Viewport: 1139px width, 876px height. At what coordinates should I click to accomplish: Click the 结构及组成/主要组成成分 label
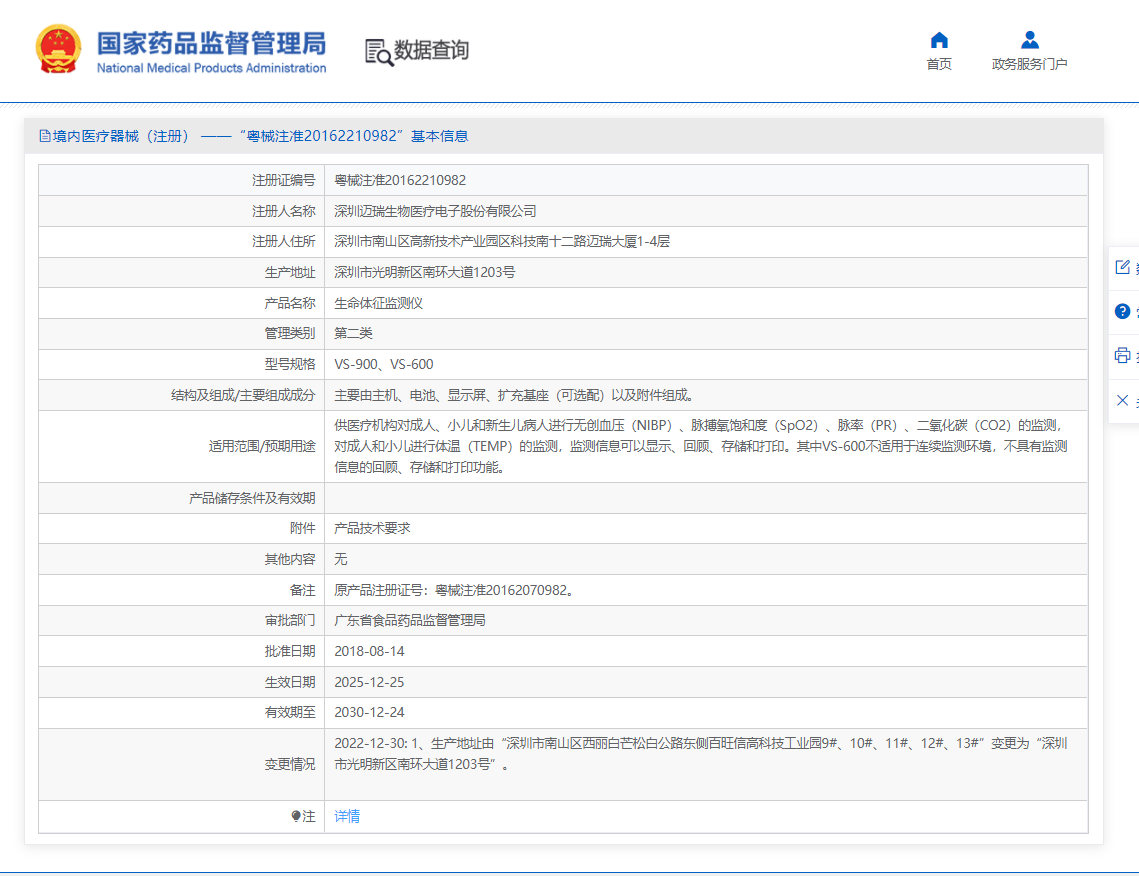243,395
